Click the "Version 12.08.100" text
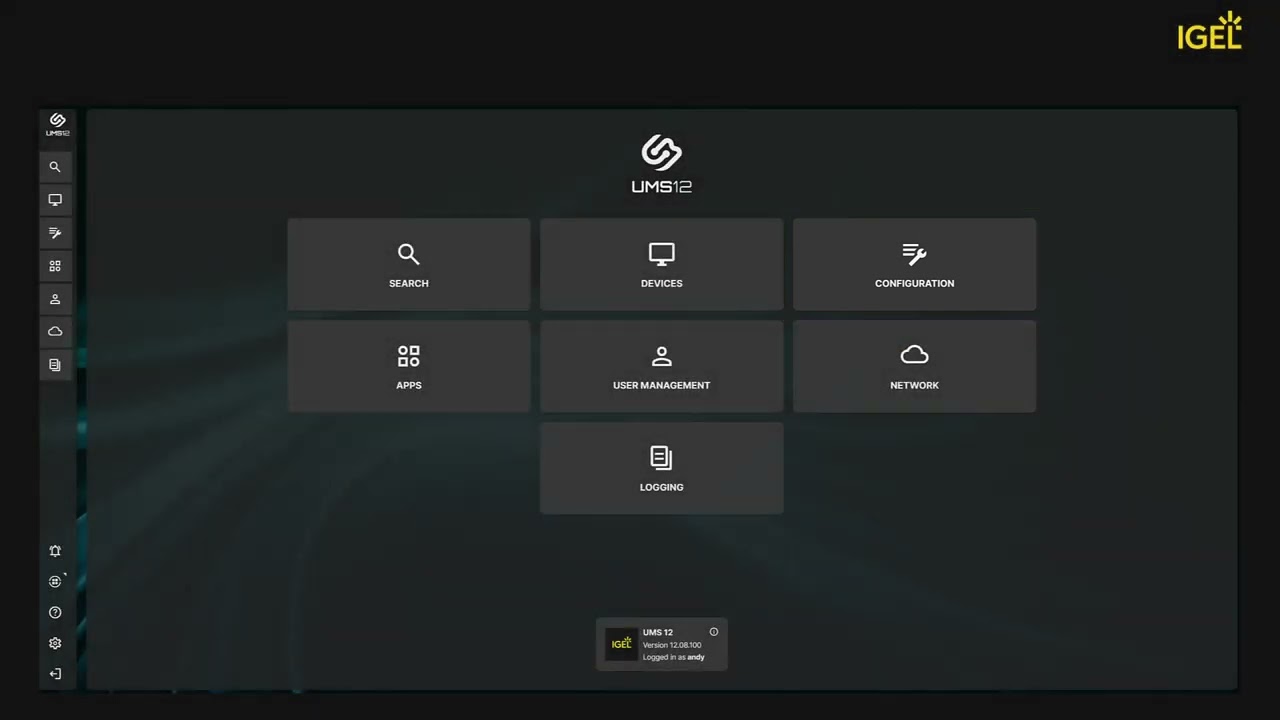Screen dimensions: 1280x720 click(672, 645)
